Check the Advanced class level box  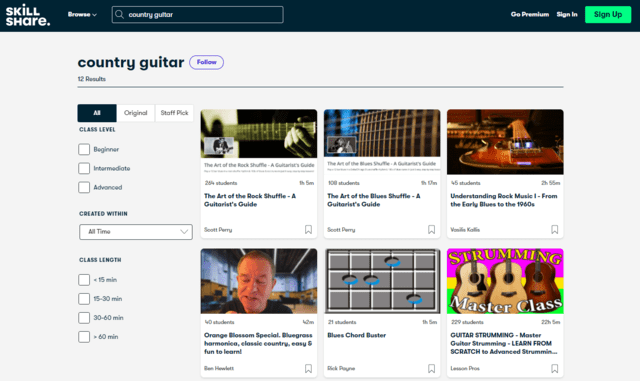point(84,187)
